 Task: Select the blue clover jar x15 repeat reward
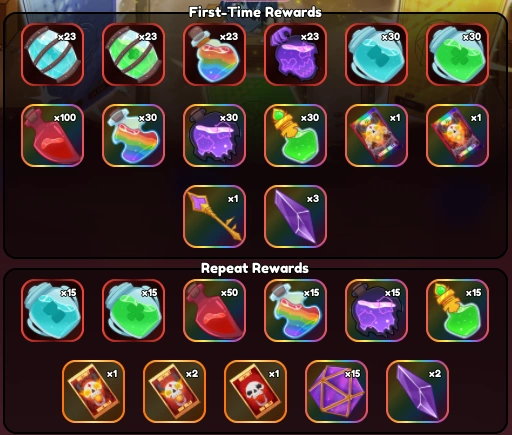point(52,310)
